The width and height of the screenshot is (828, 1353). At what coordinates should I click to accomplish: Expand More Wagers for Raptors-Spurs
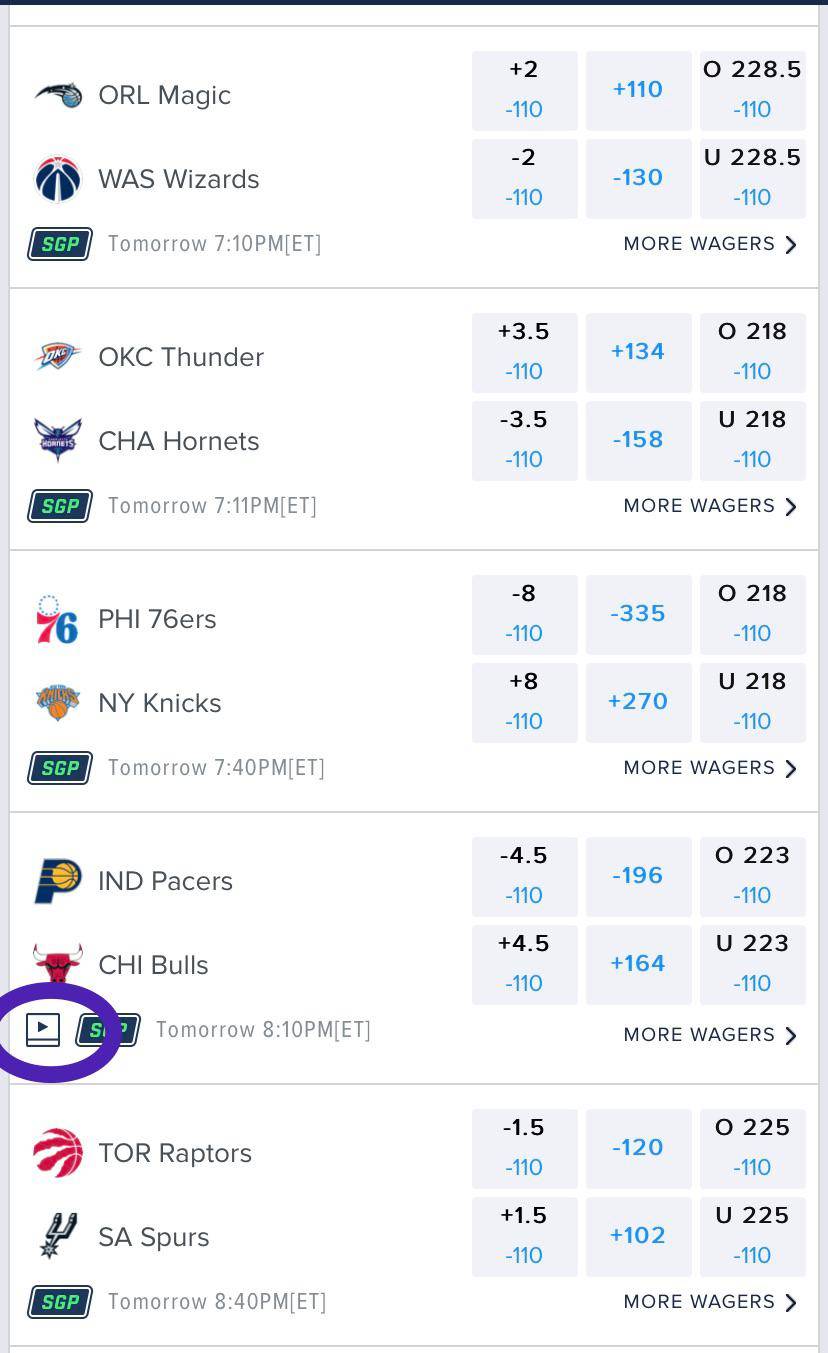coord(710,1302)
